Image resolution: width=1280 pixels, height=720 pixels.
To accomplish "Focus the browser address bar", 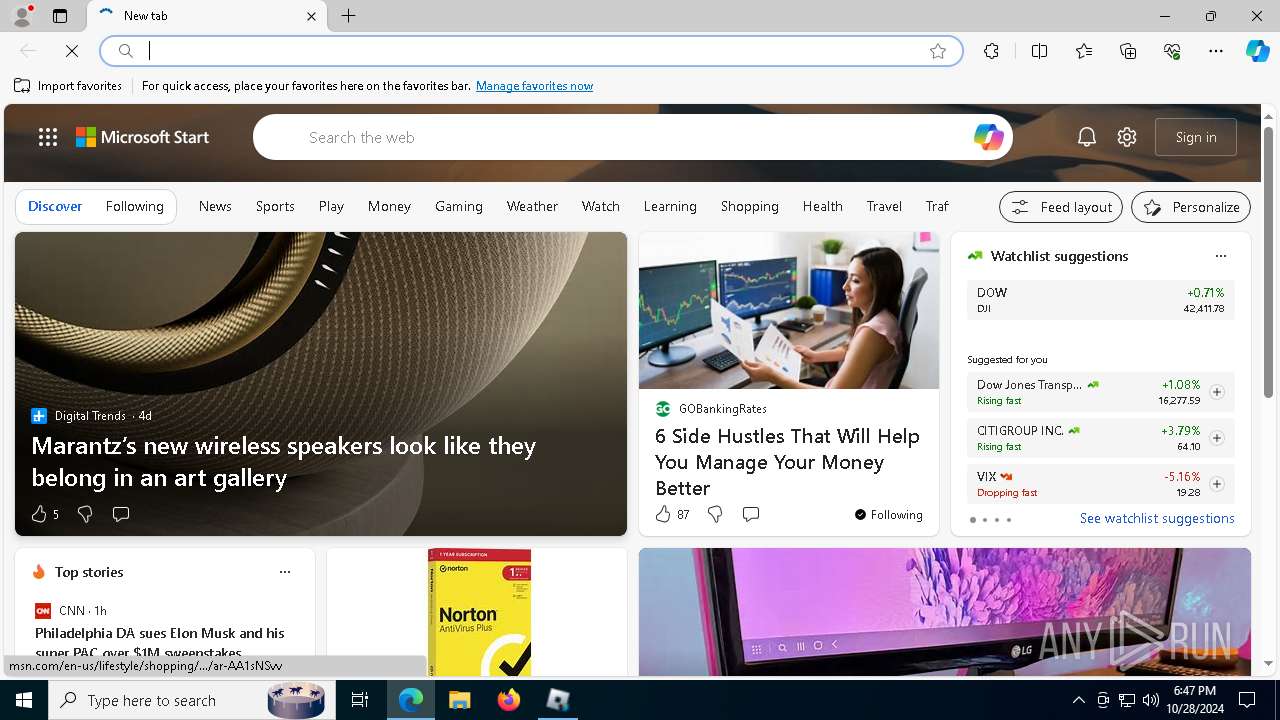I will [530, 51].
